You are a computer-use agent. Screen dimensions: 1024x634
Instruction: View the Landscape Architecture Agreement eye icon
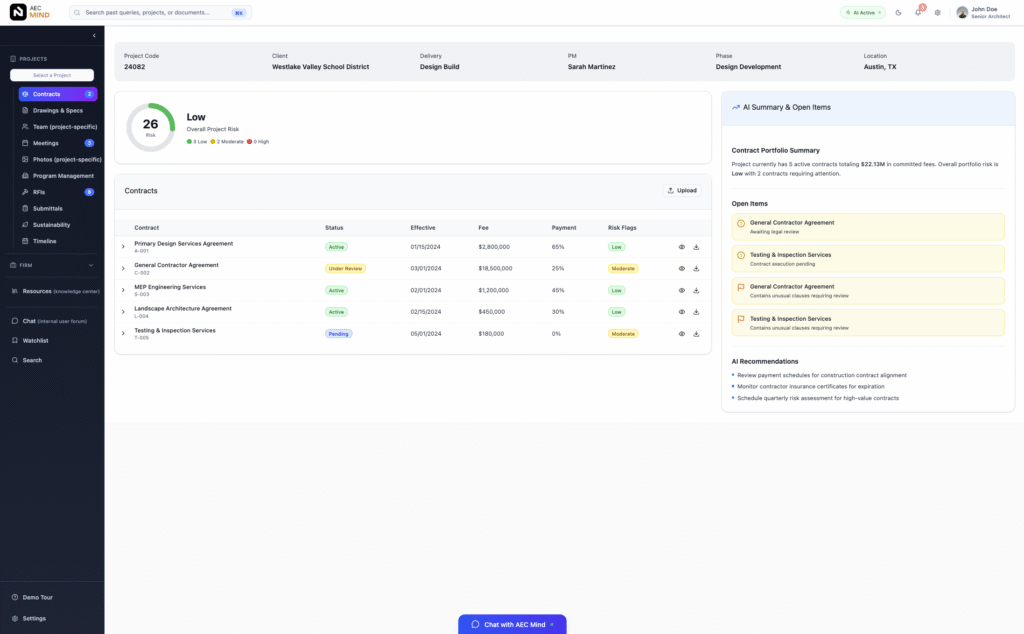pos(682,312)
